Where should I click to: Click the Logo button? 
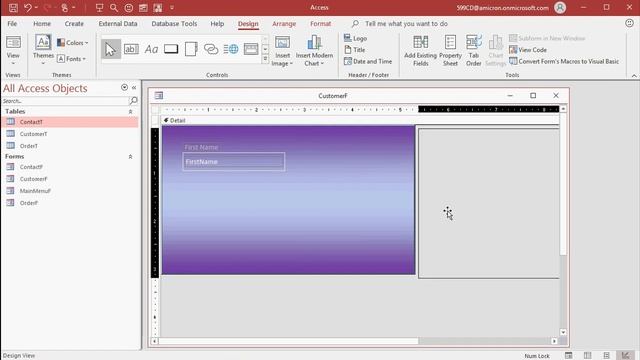click(x=356, y=38)
